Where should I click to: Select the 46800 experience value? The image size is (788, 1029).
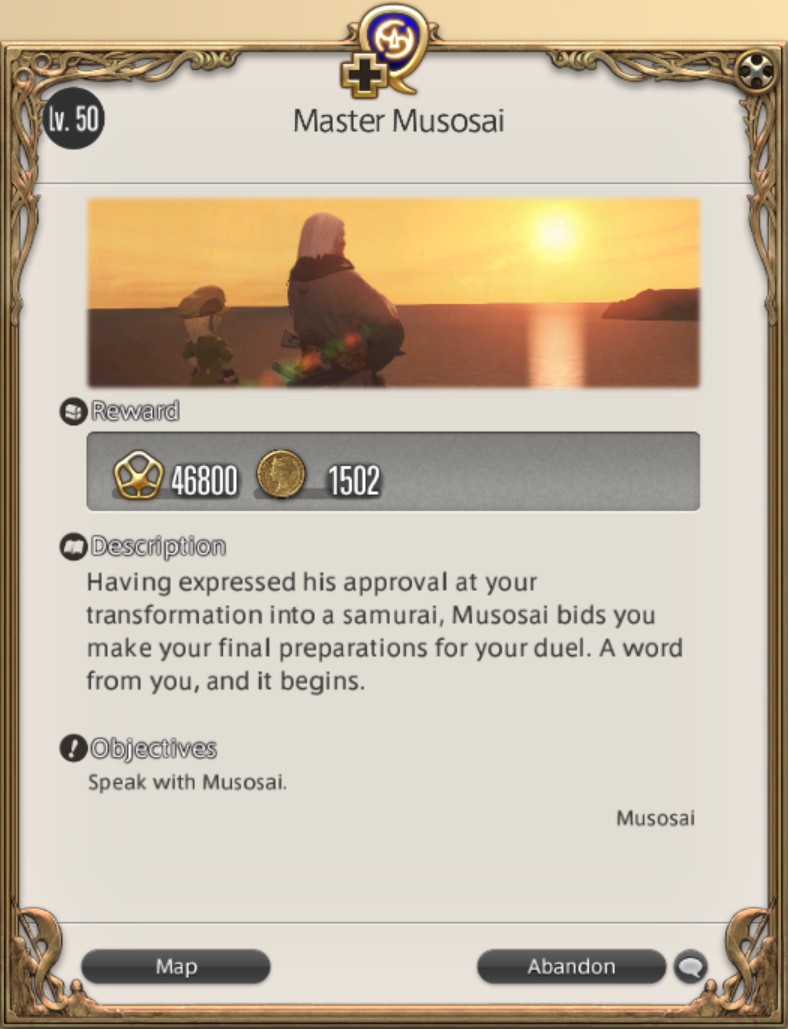[204, 480]
